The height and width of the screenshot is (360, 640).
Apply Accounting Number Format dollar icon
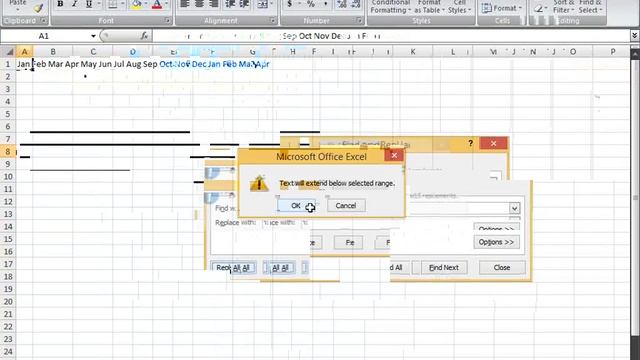(x=289, y=4)
